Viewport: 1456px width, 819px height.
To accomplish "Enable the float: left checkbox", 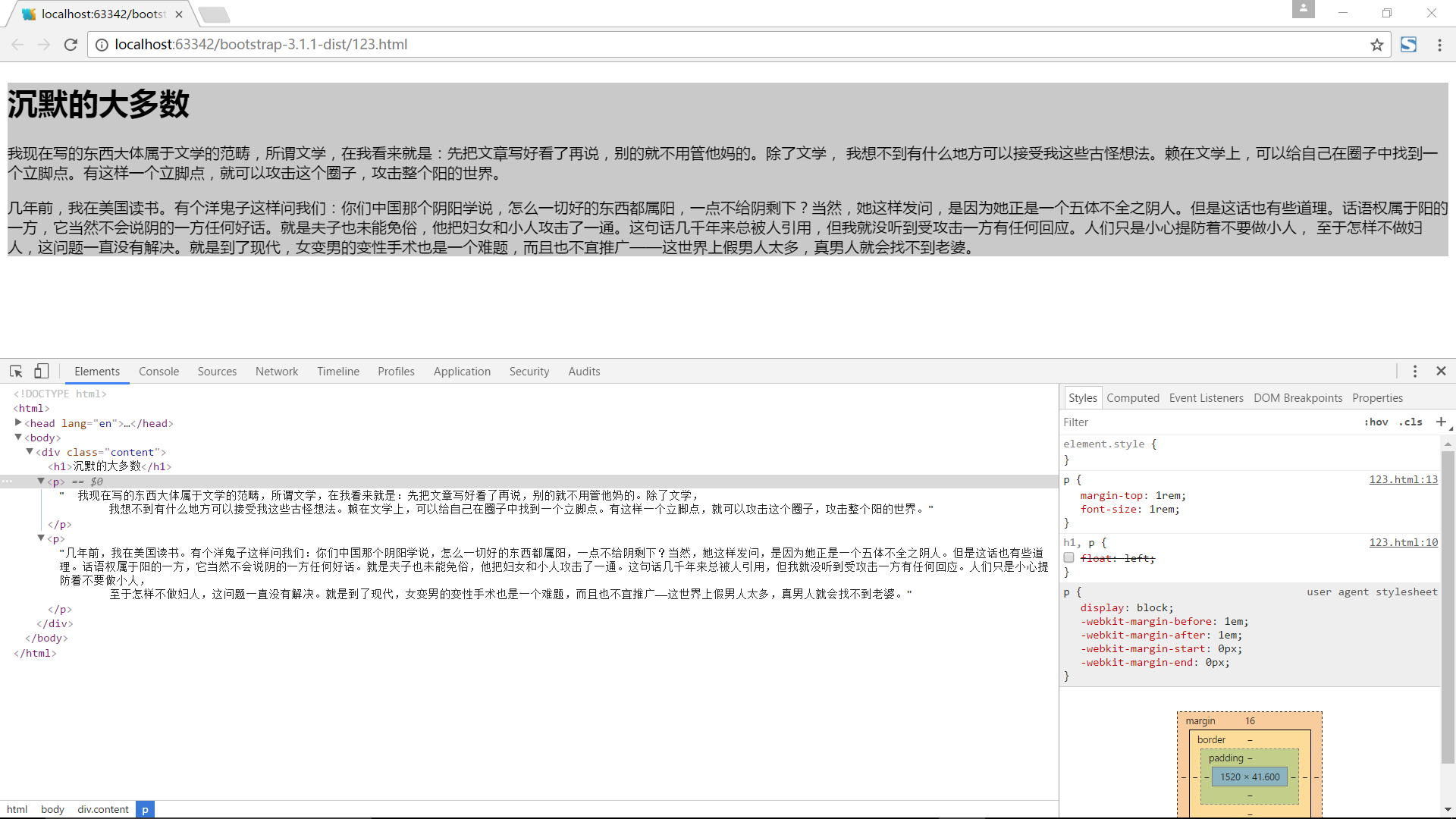I will 1068,558.
